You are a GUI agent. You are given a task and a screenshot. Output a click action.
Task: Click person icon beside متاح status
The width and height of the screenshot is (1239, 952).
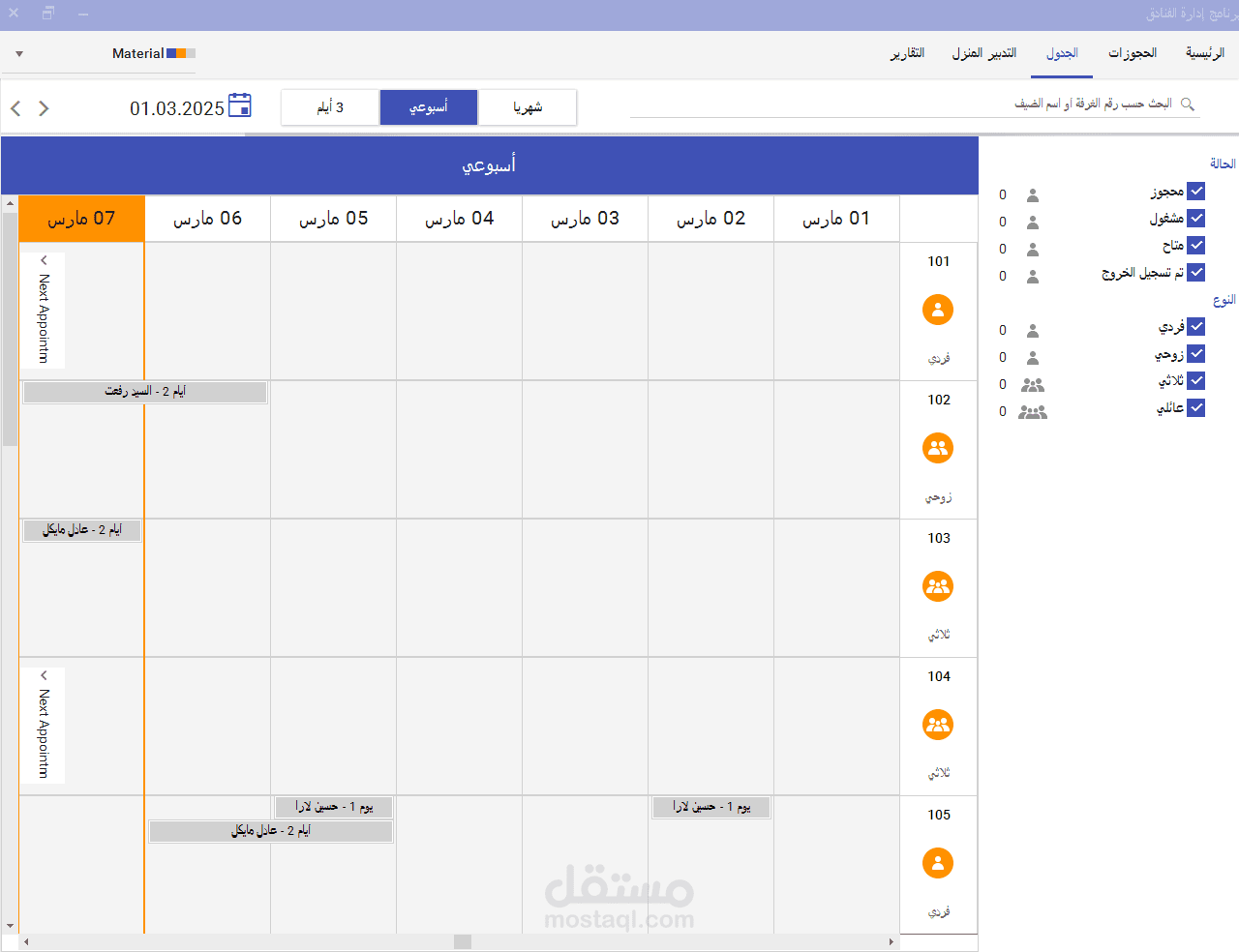coord(1033,249)
